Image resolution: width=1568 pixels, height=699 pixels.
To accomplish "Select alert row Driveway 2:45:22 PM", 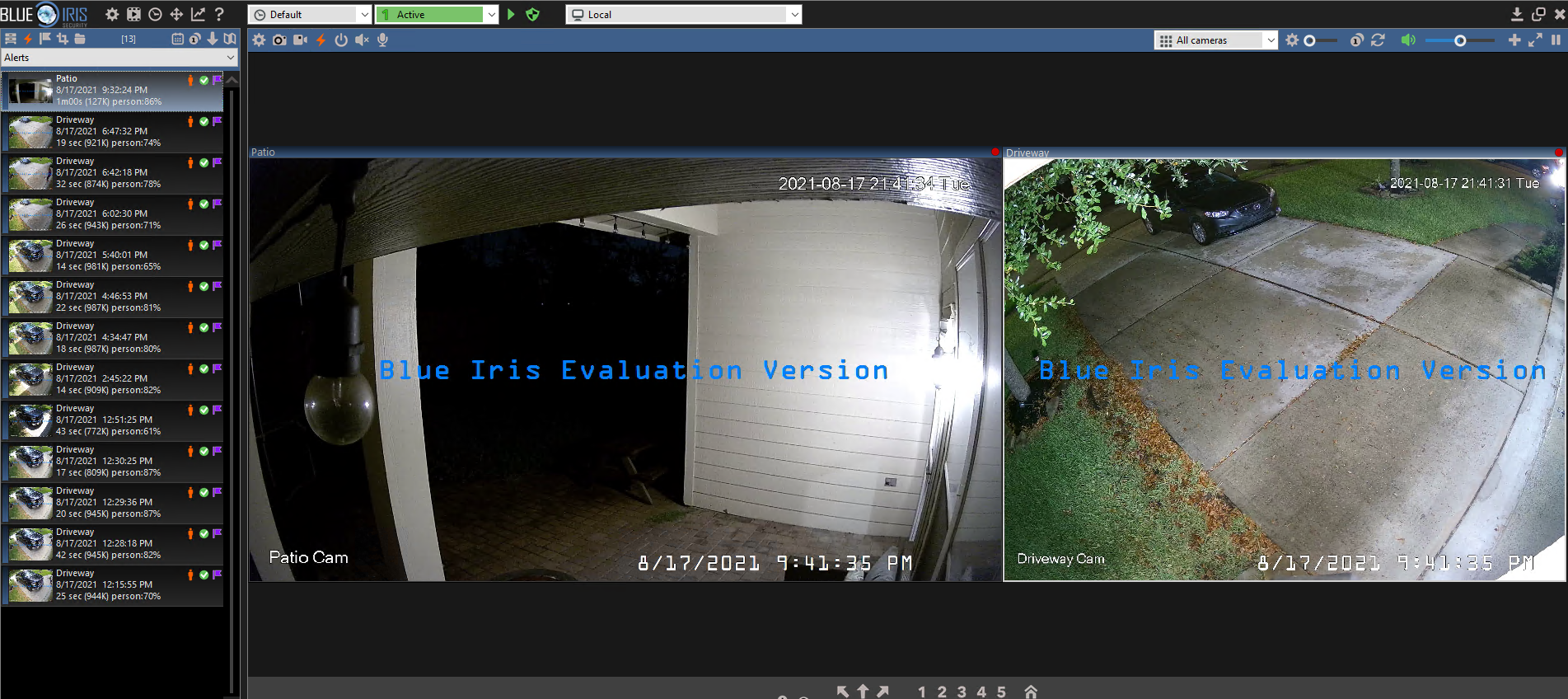I will point(113,379).
